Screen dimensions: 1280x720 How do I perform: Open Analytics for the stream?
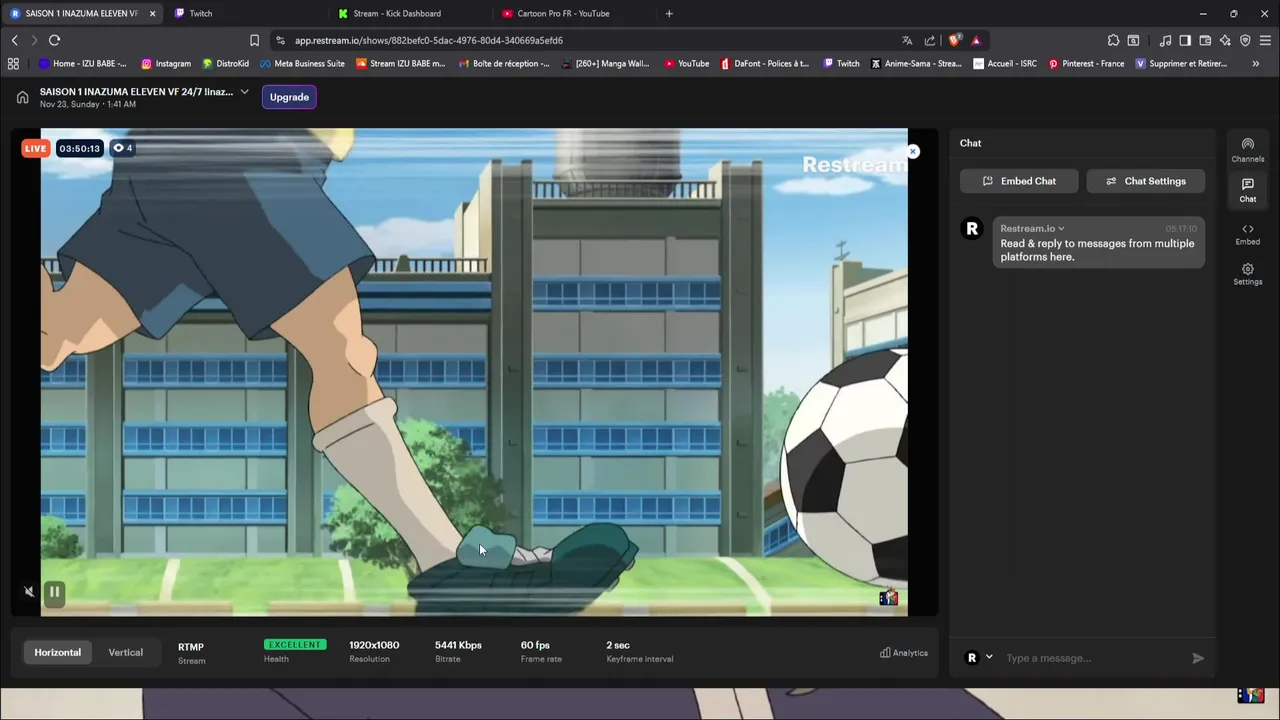coord(904,653)
